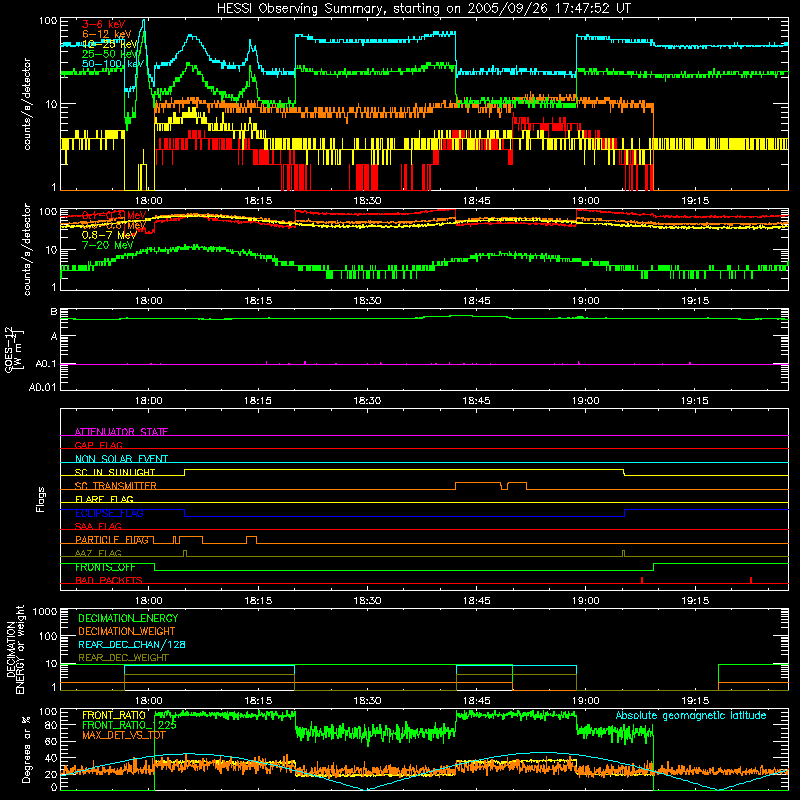This screenshot has width=800, height=800.
Task: Select the SC_IN_SUNLIGHT flag label
Action: point(115,472)
